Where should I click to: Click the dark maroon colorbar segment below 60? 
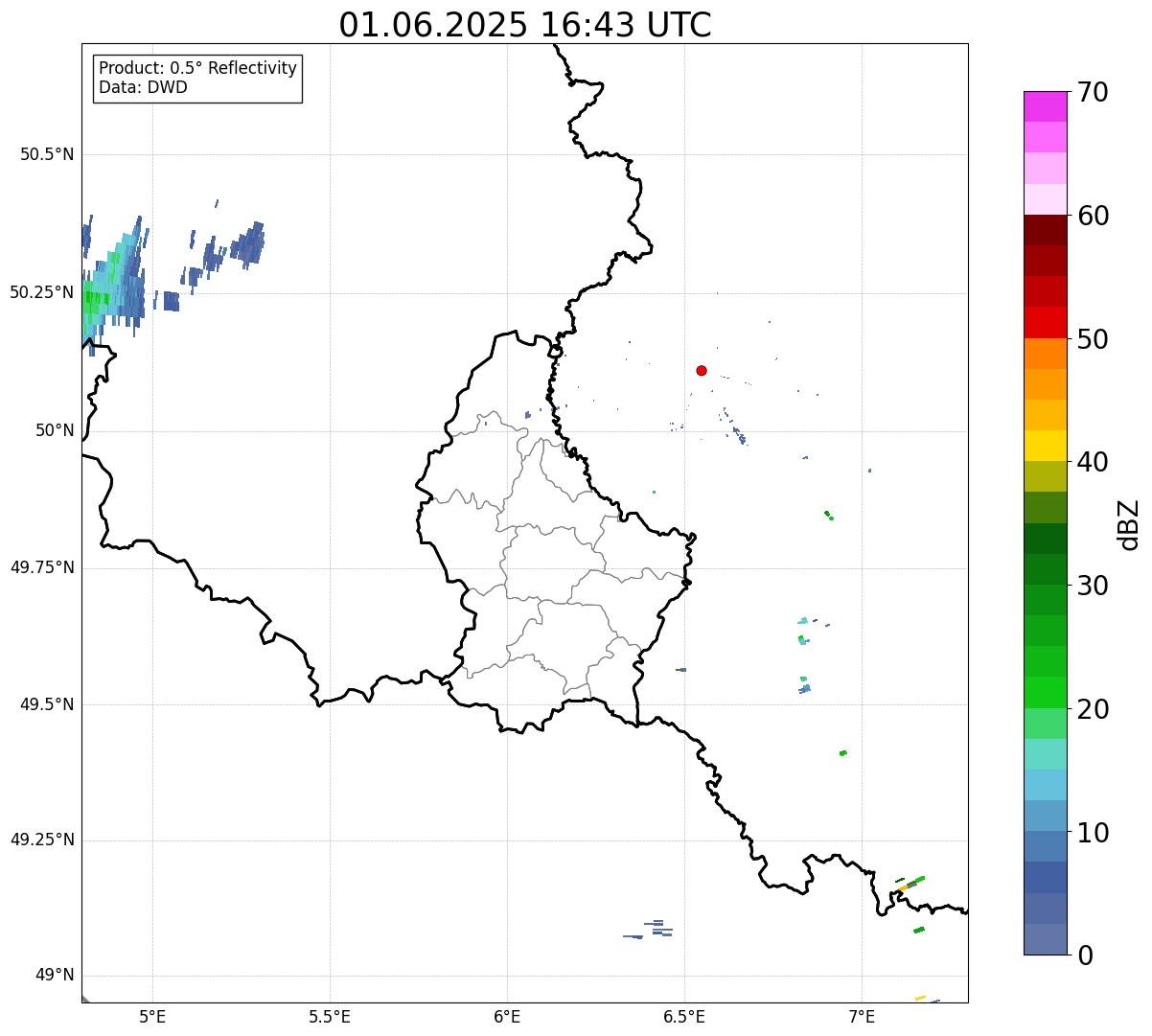coord(1045,230)
